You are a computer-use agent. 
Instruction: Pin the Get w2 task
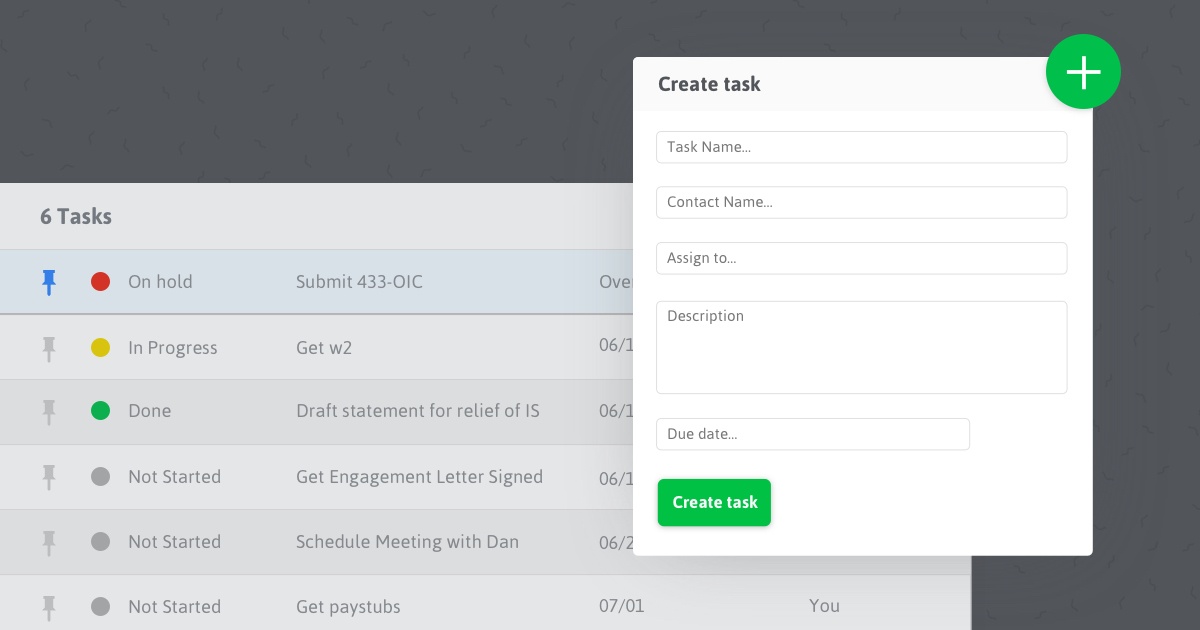tap(48, 348)
